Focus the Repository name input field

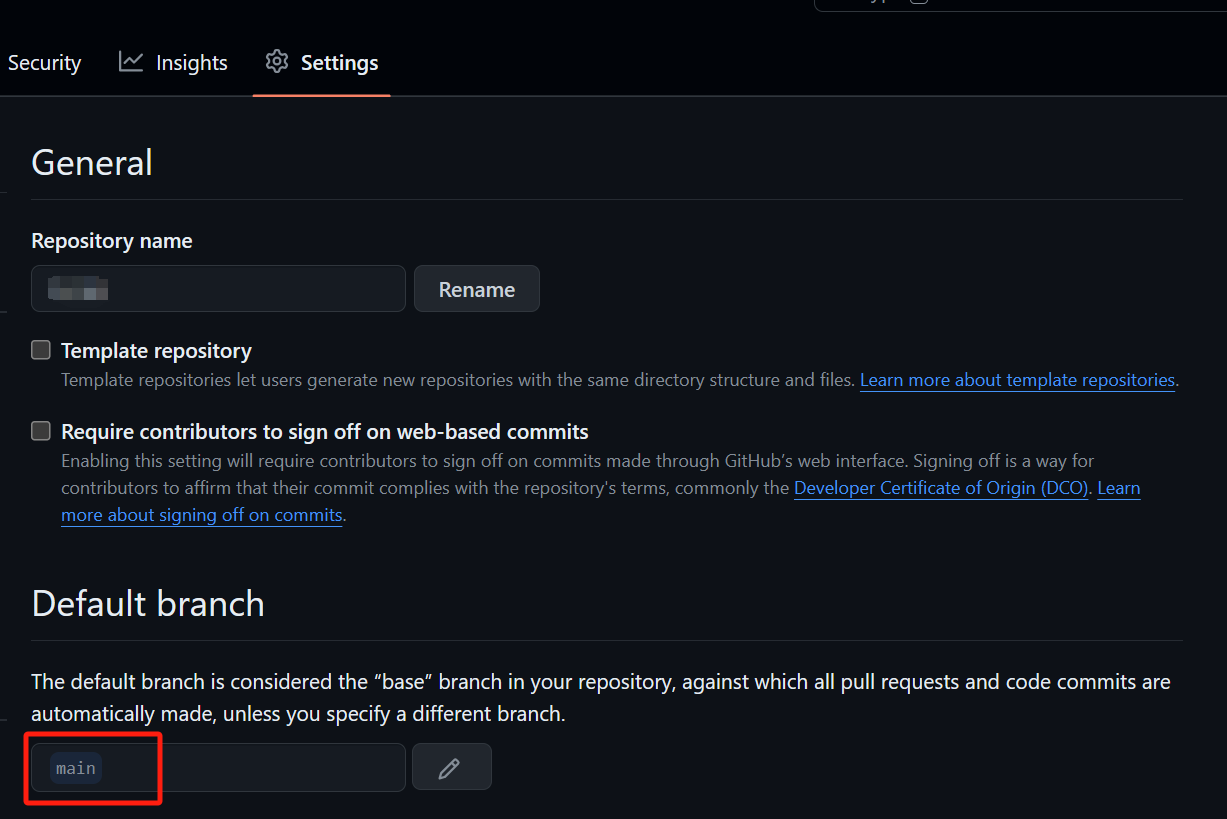(218, 289)
